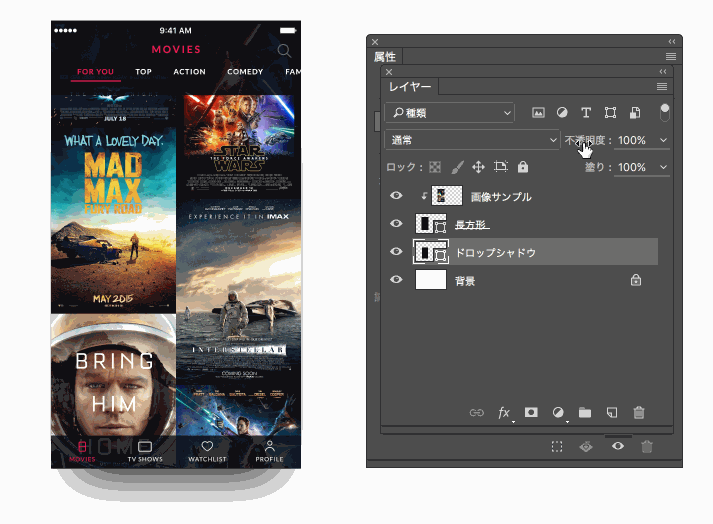Click the PROFILE bottom navigation item

click(269, 451)
